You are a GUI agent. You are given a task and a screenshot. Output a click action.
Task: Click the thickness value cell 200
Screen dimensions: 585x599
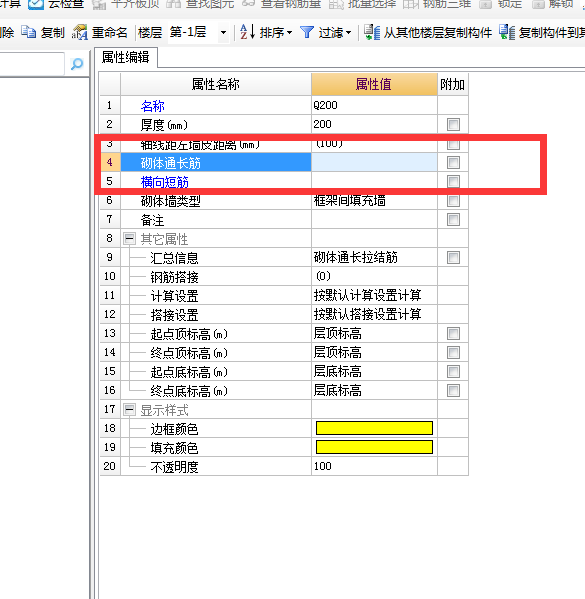[x=374, y=125]
